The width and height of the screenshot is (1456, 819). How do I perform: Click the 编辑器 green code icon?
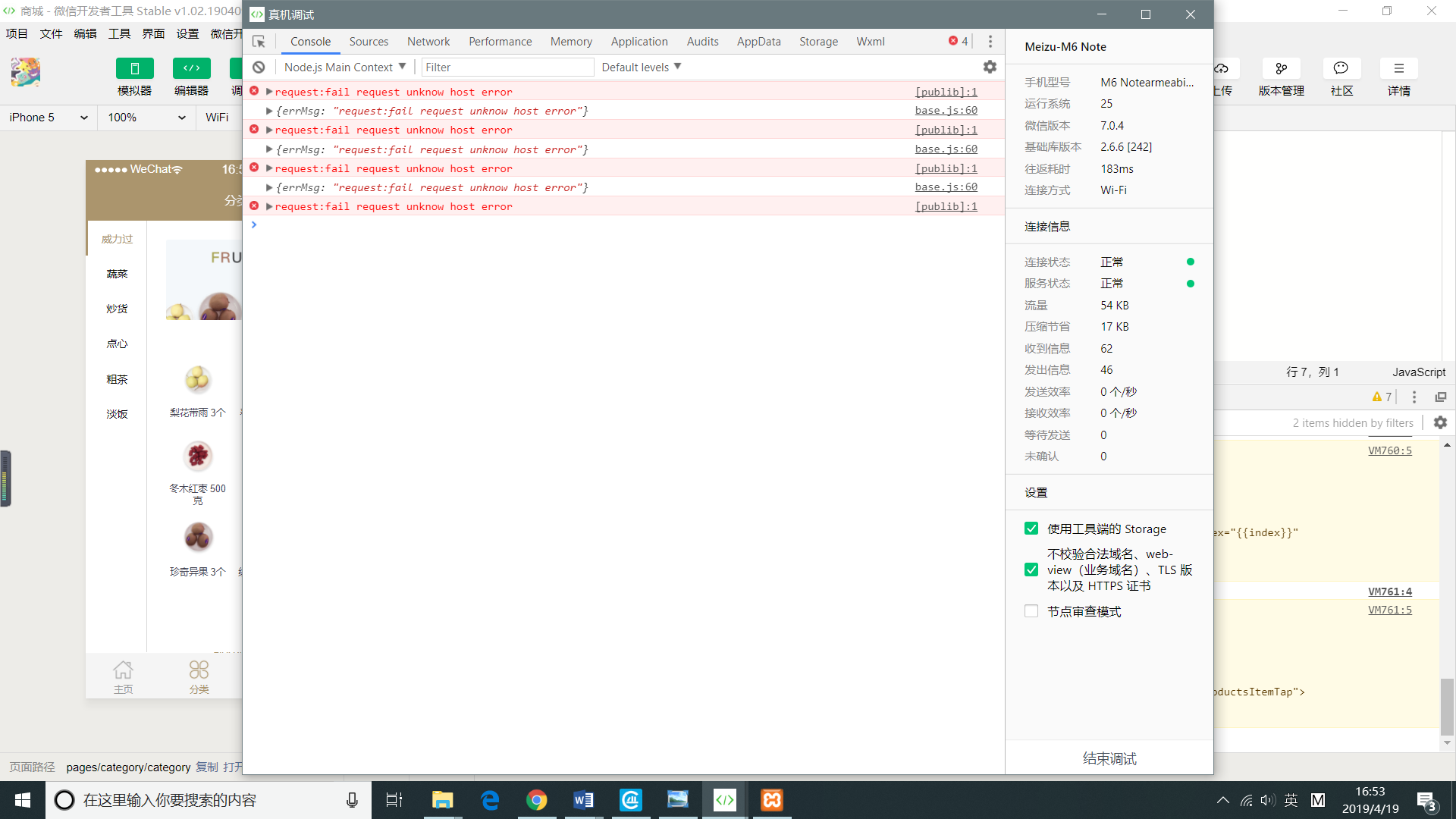[191, 68]
